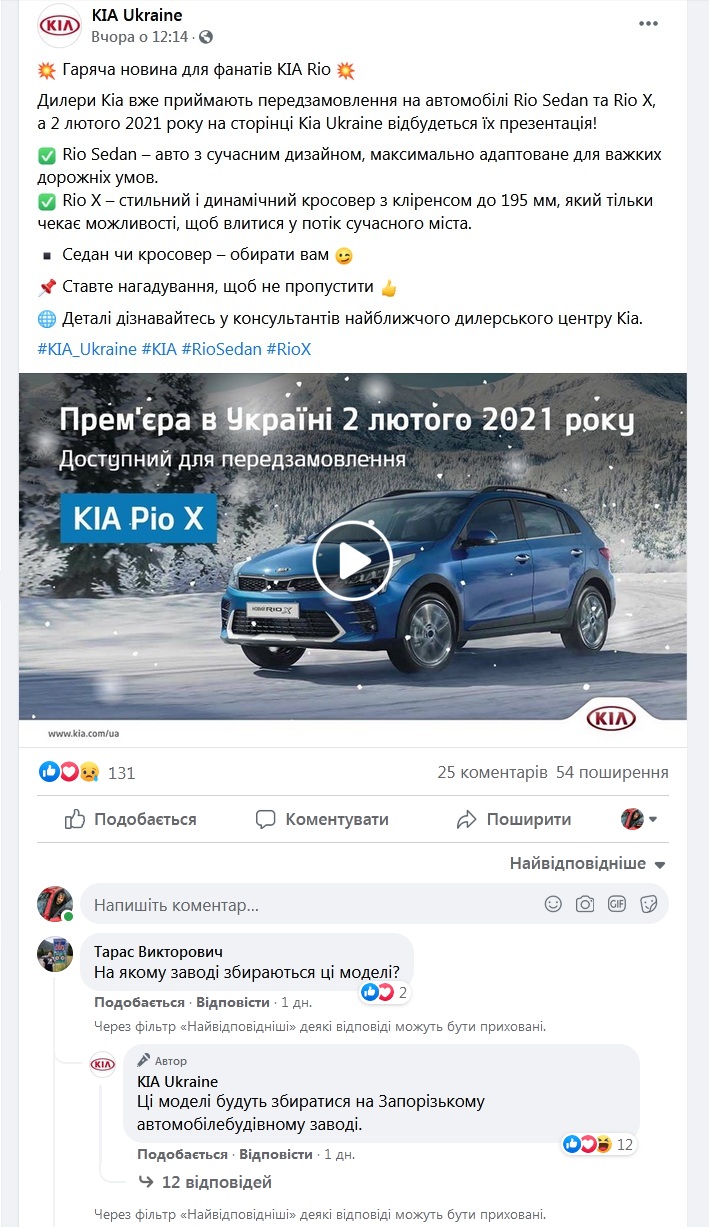Screen dimensions: 709x1228
Task: Expand the Найвідповідніше comments sort dropdown
Action: [x=588, y=863]
